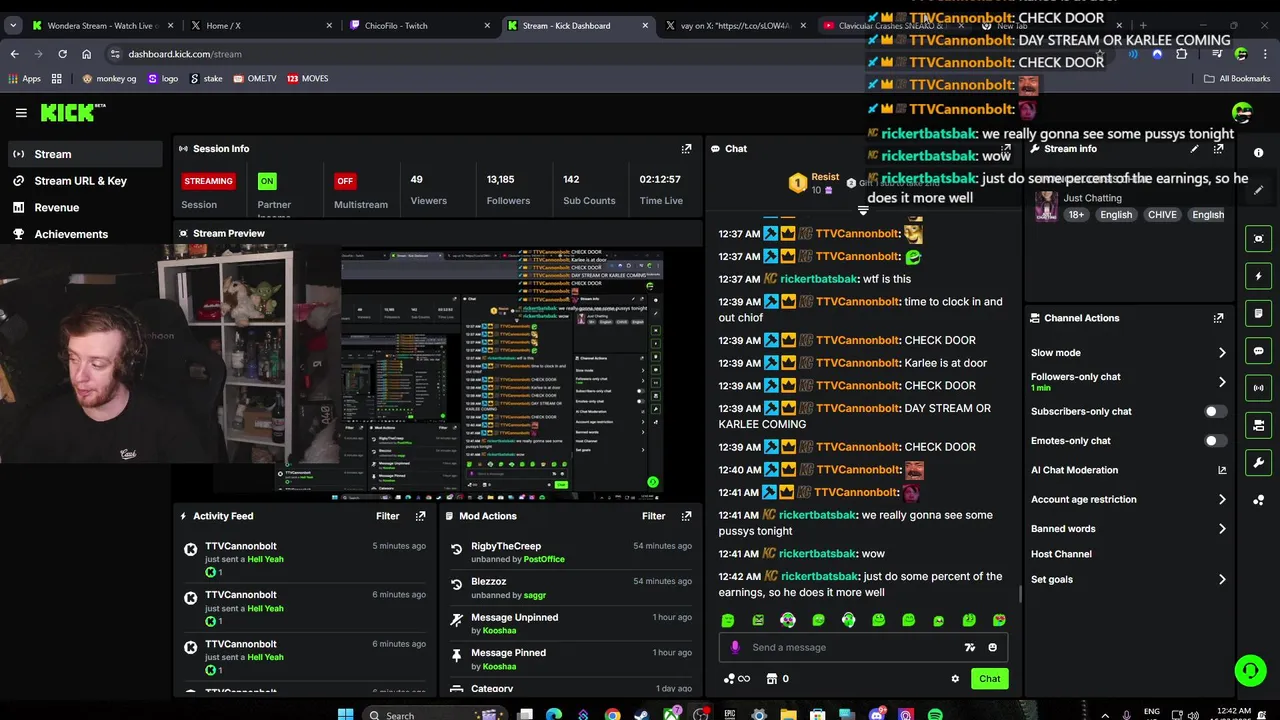Click the CHIVE stream tag

(x=1161, y=215)
